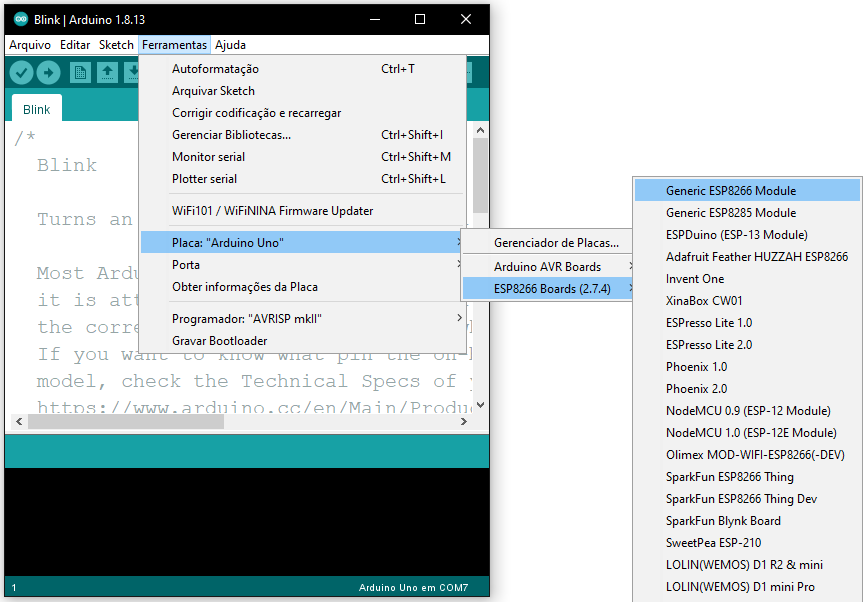Select the Generic ESP8285 Module board
Screen dimensions: 867x602
click(748, 213)
